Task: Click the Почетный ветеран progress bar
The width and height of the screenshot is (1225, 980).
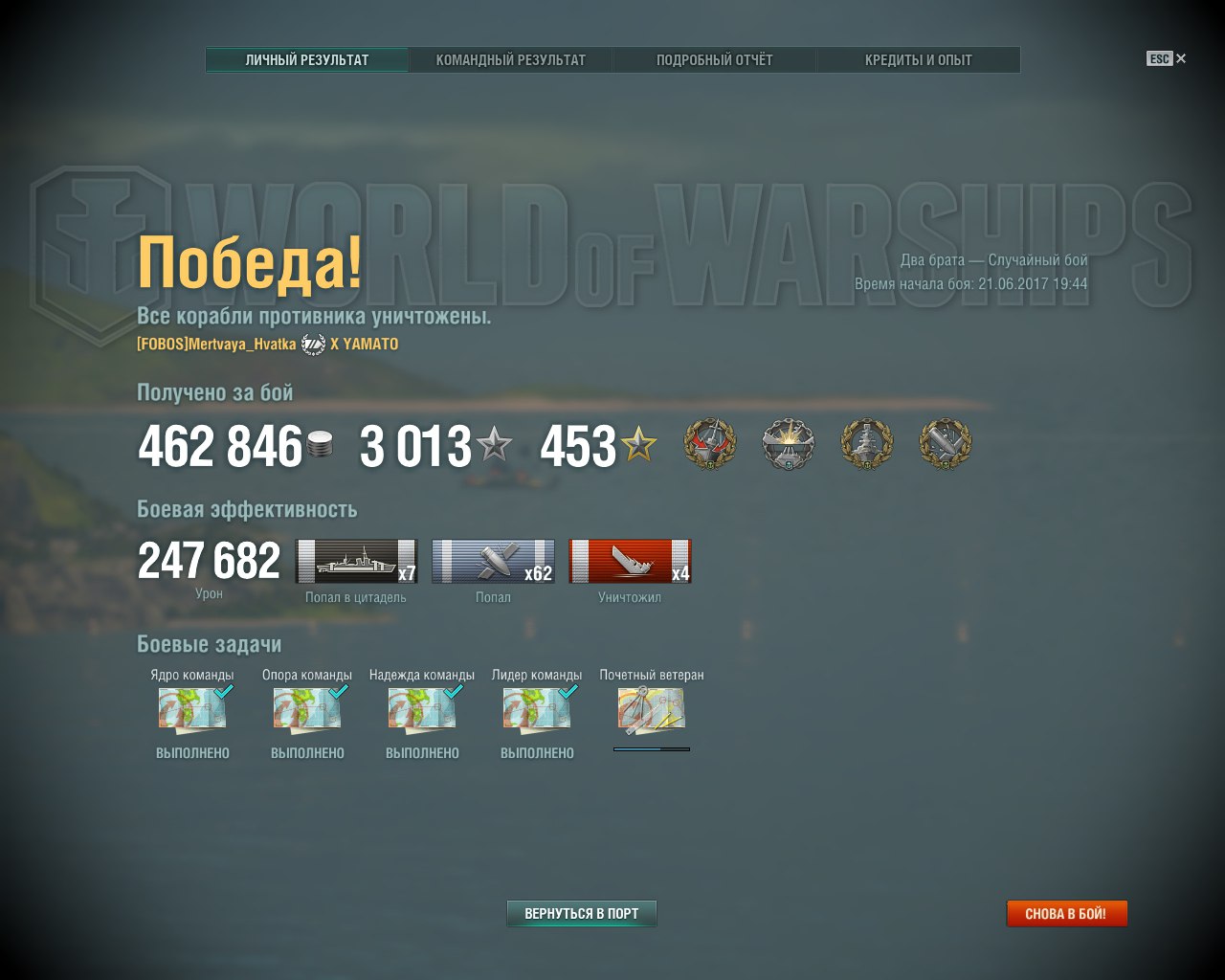Action: [x=652, y=749]
